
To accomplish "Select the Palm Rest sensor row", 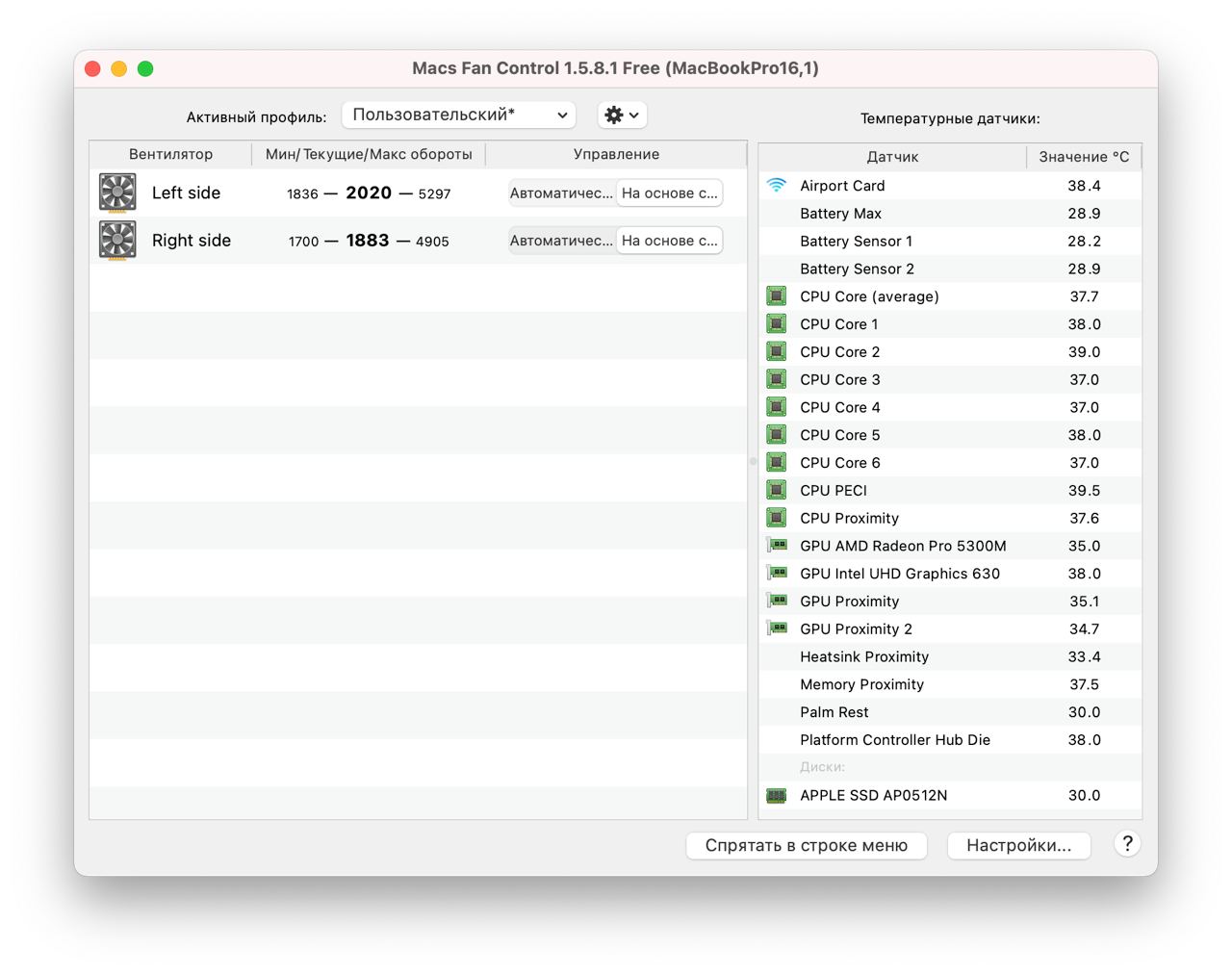I will pyautogui.click(x=950, y=712).
